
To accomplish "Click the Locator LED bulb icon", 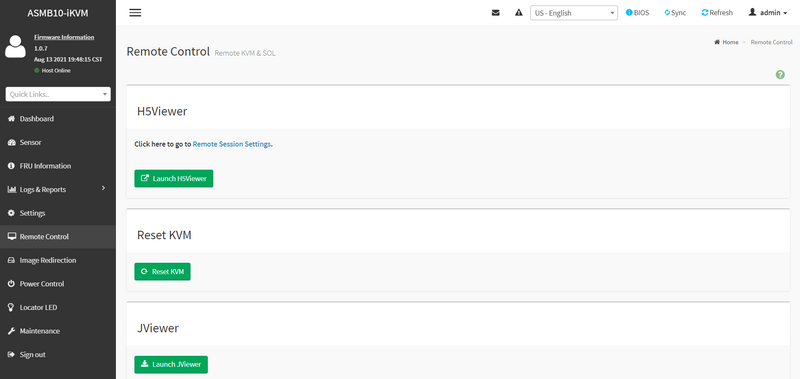I will (x=11, y=307).
